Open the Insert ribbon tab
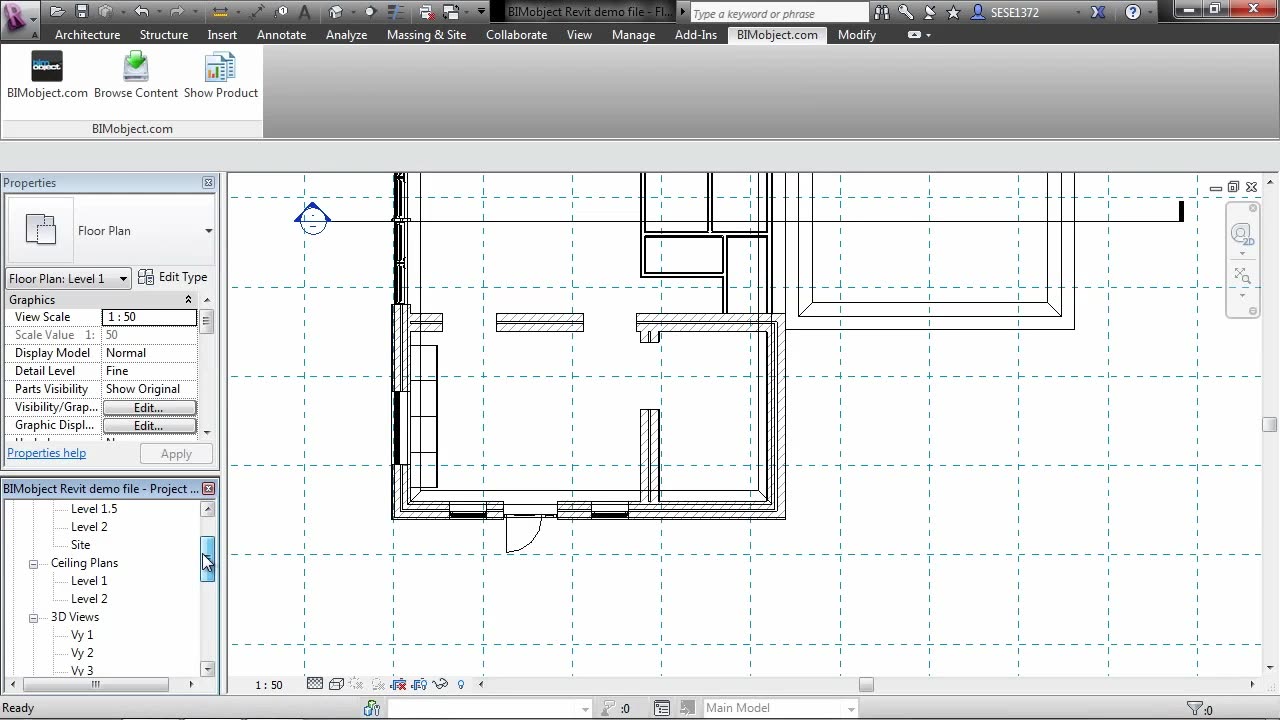 click(222, 34)
